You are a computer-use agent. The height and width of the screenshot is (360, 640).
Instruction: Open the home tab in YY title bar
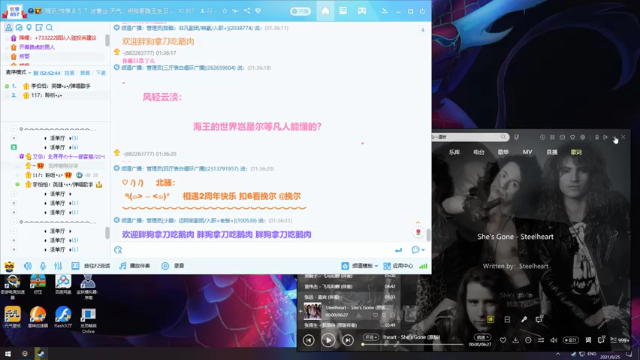[325, 11]
